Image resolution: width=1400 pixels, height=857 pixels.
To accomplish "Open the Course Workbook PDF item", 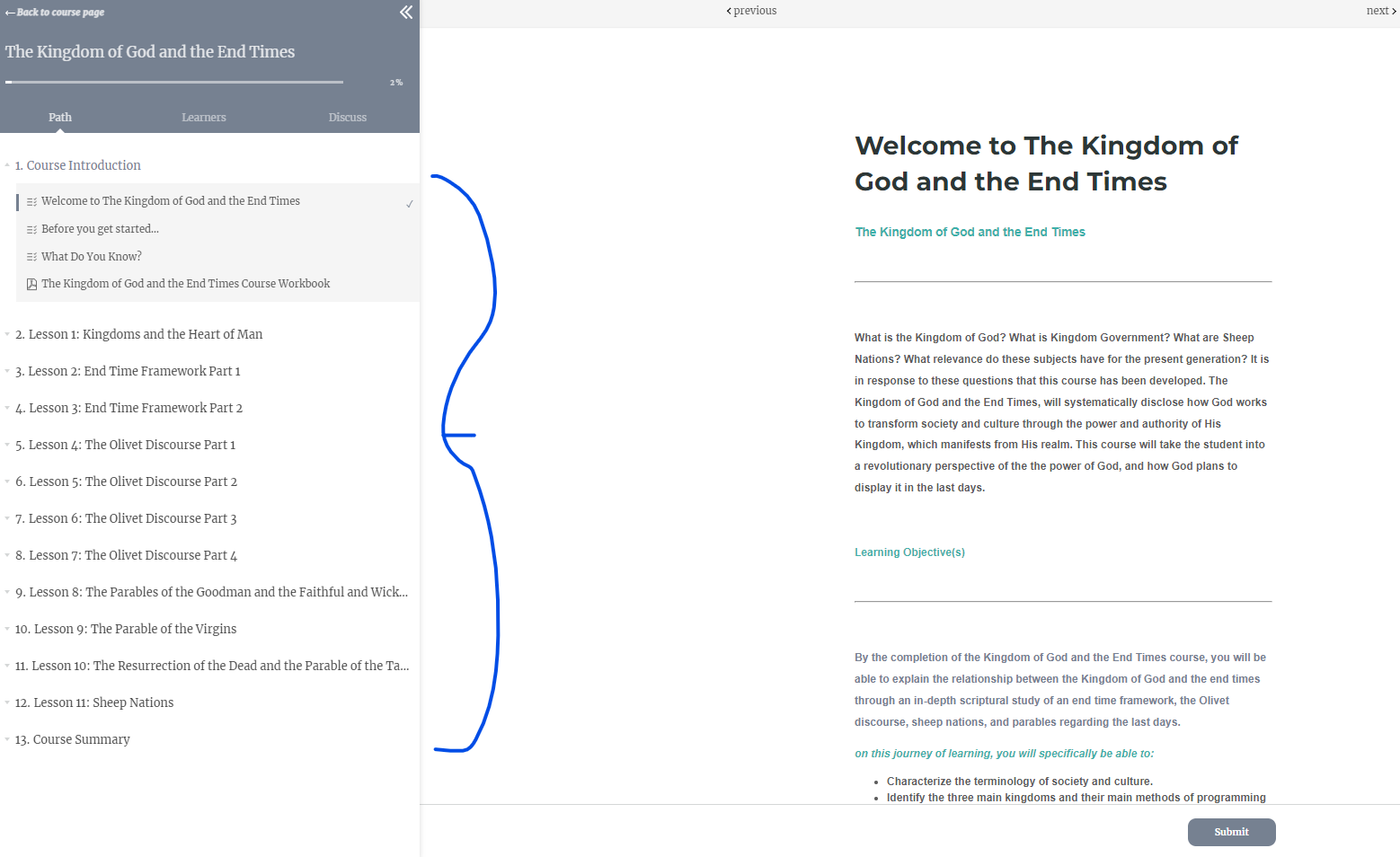I will click(186, 284).
